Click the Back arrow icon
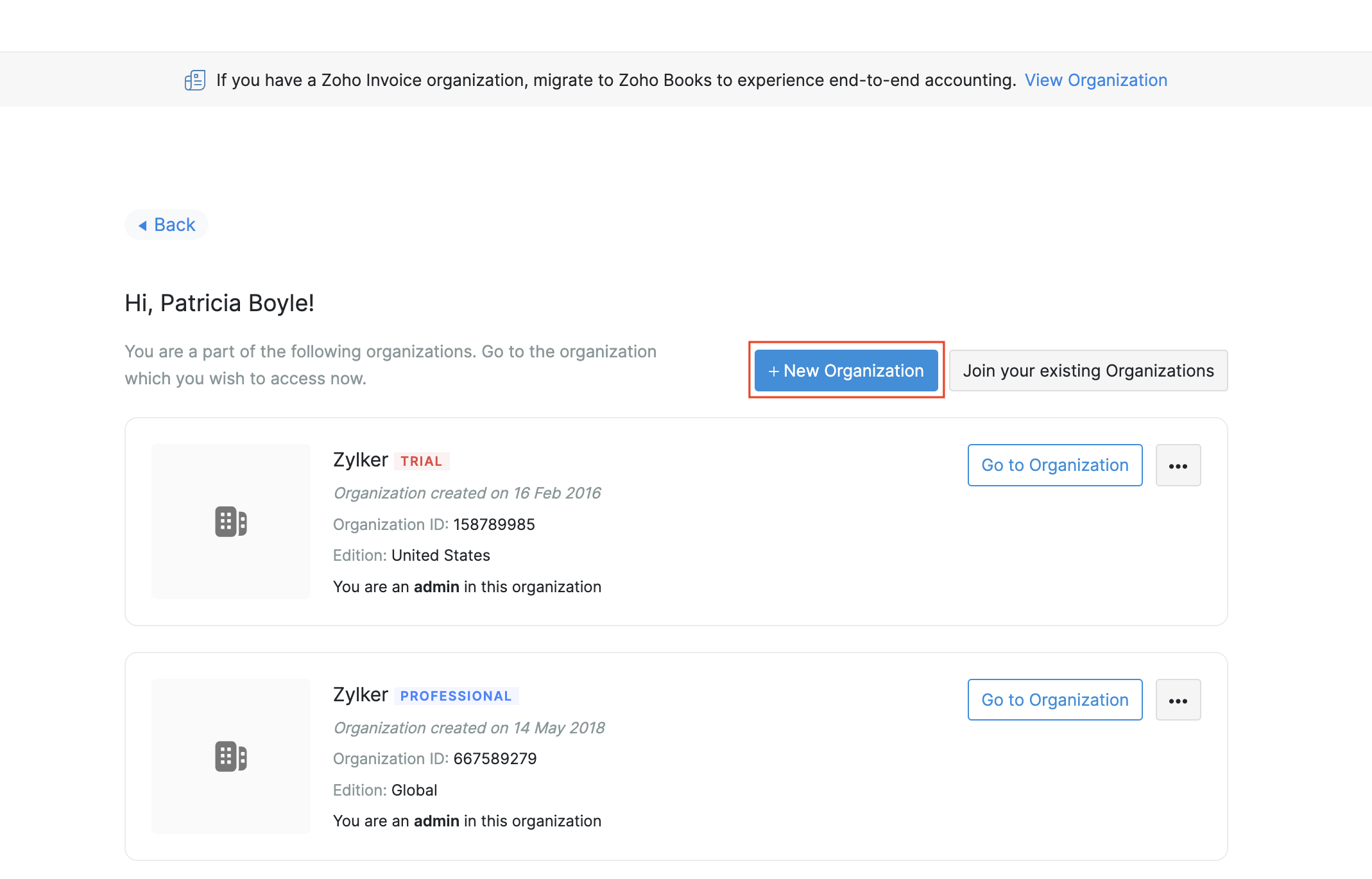Viewport: 1372px width, 879px height. coord(142,225)
